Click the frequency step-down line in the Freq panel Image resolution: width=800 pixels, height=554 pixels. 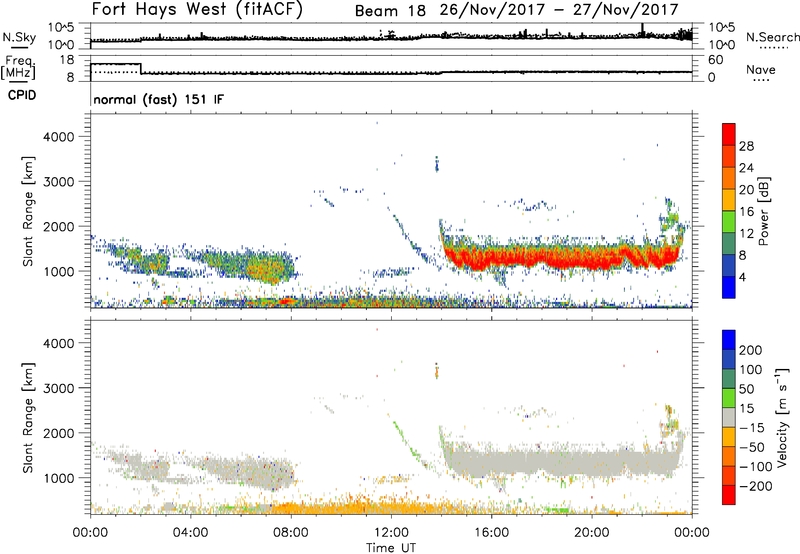[x=141, y=68]
